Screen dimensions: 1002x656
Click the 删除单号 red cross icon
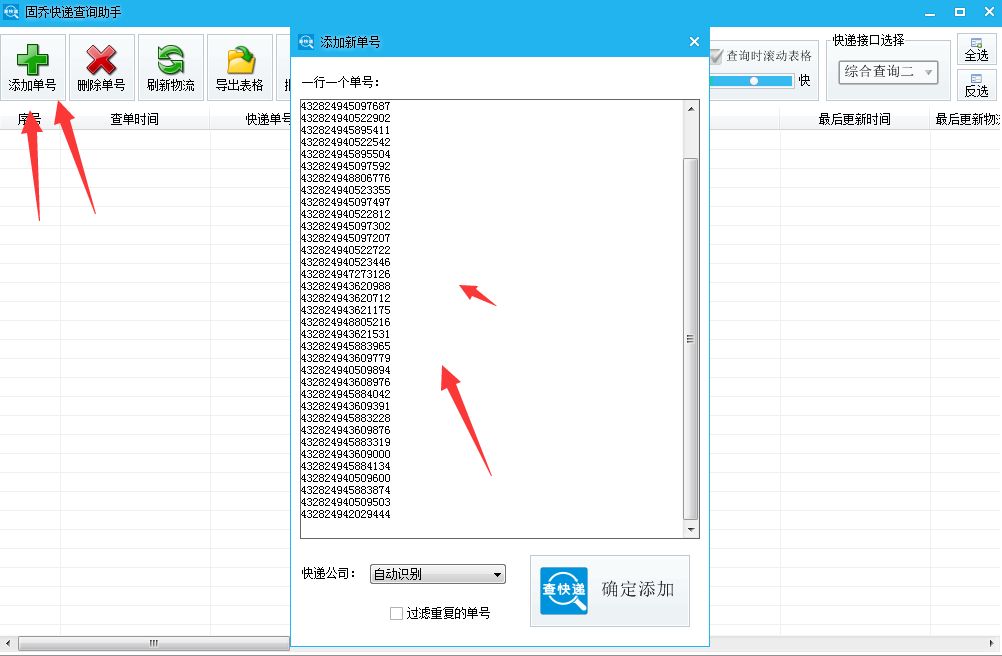[101, 60]
